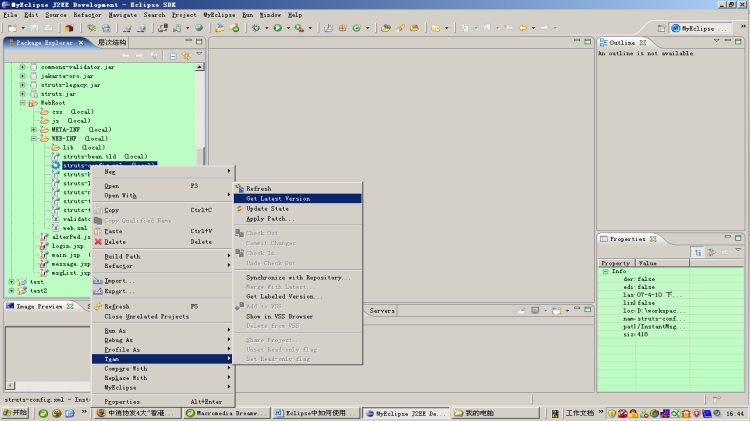Screen dimensions: 750x421
Task: Select Get Latest Version in Team submenu
Action: point(298,199)
